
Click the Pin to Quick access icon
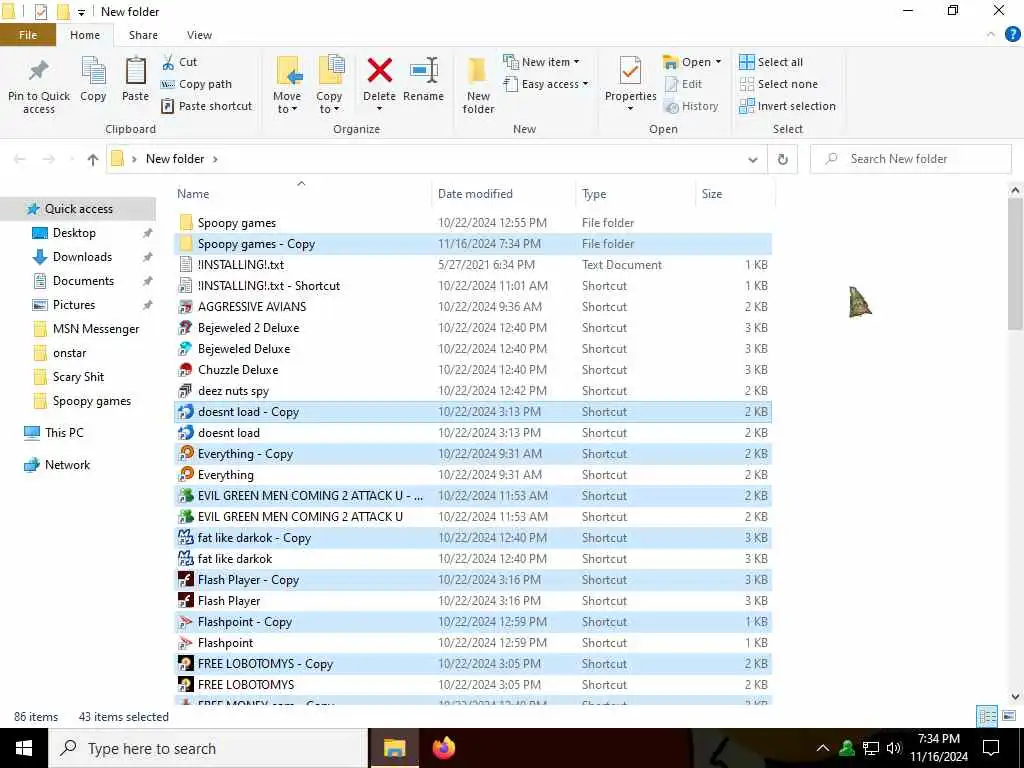pyautogui.click(x=39, y=71)
